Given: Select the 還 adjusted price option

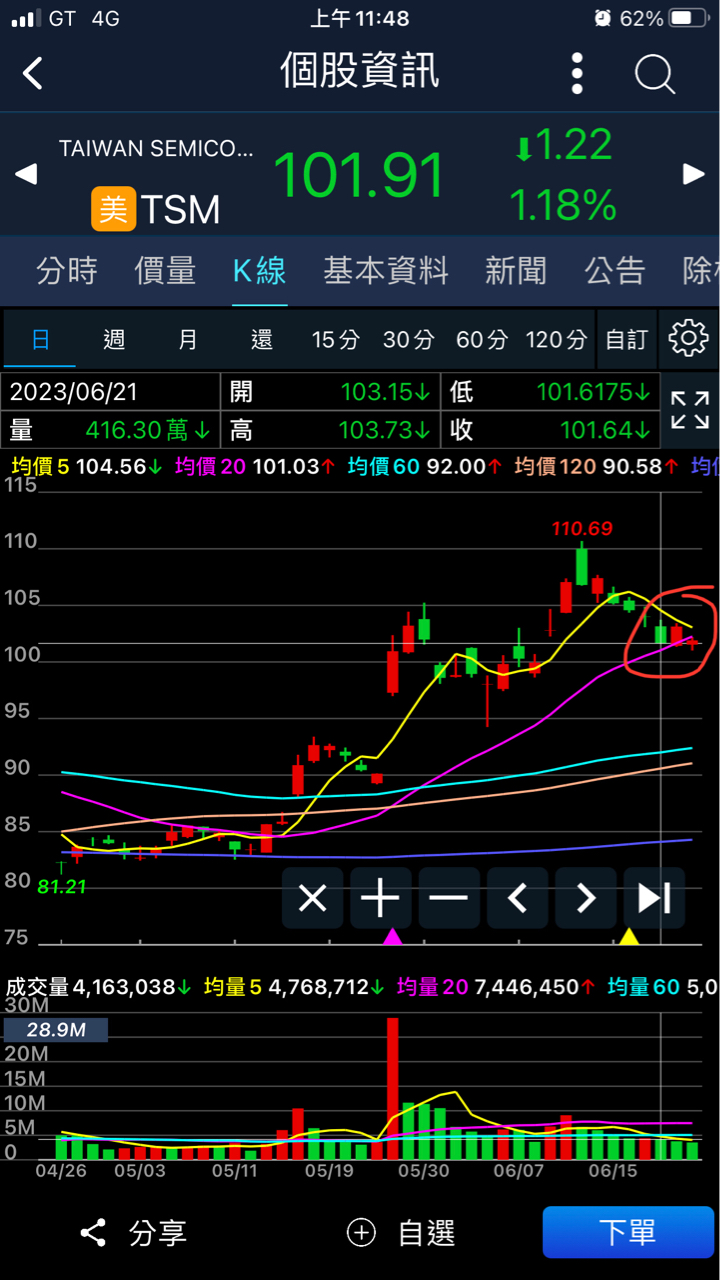Looking at the screenshot, I should tap(262, 339).
